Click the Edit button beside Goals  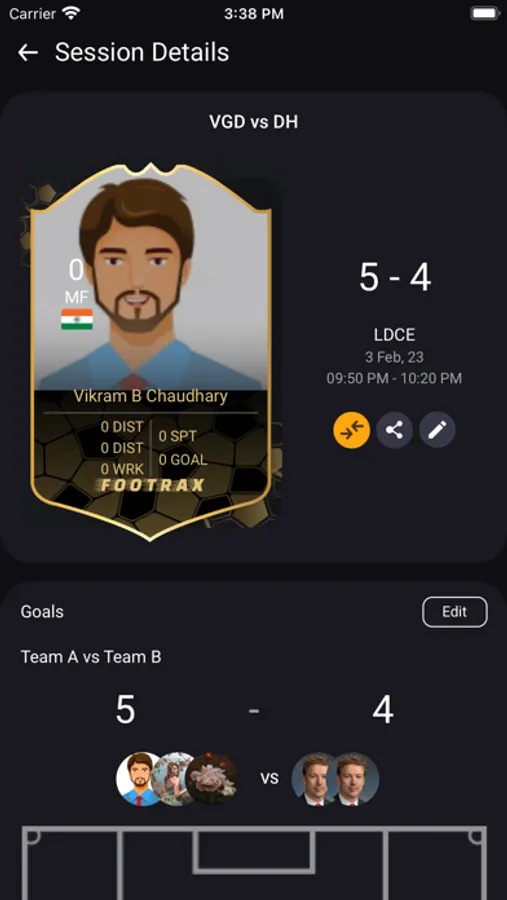tap(455, 612)
